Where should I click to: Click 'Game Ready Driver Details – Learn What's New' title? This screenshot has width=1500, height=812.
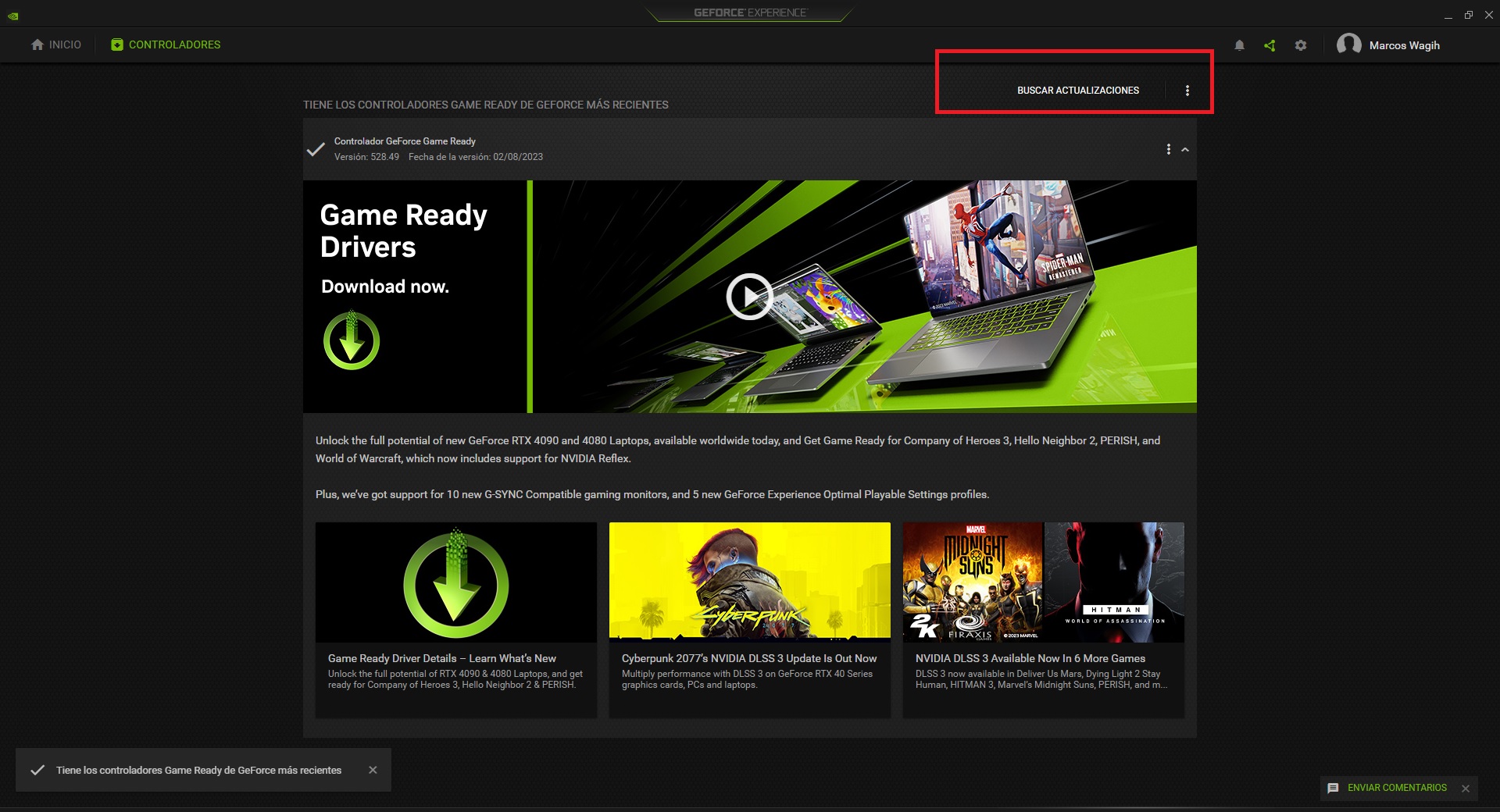point(442,658)
